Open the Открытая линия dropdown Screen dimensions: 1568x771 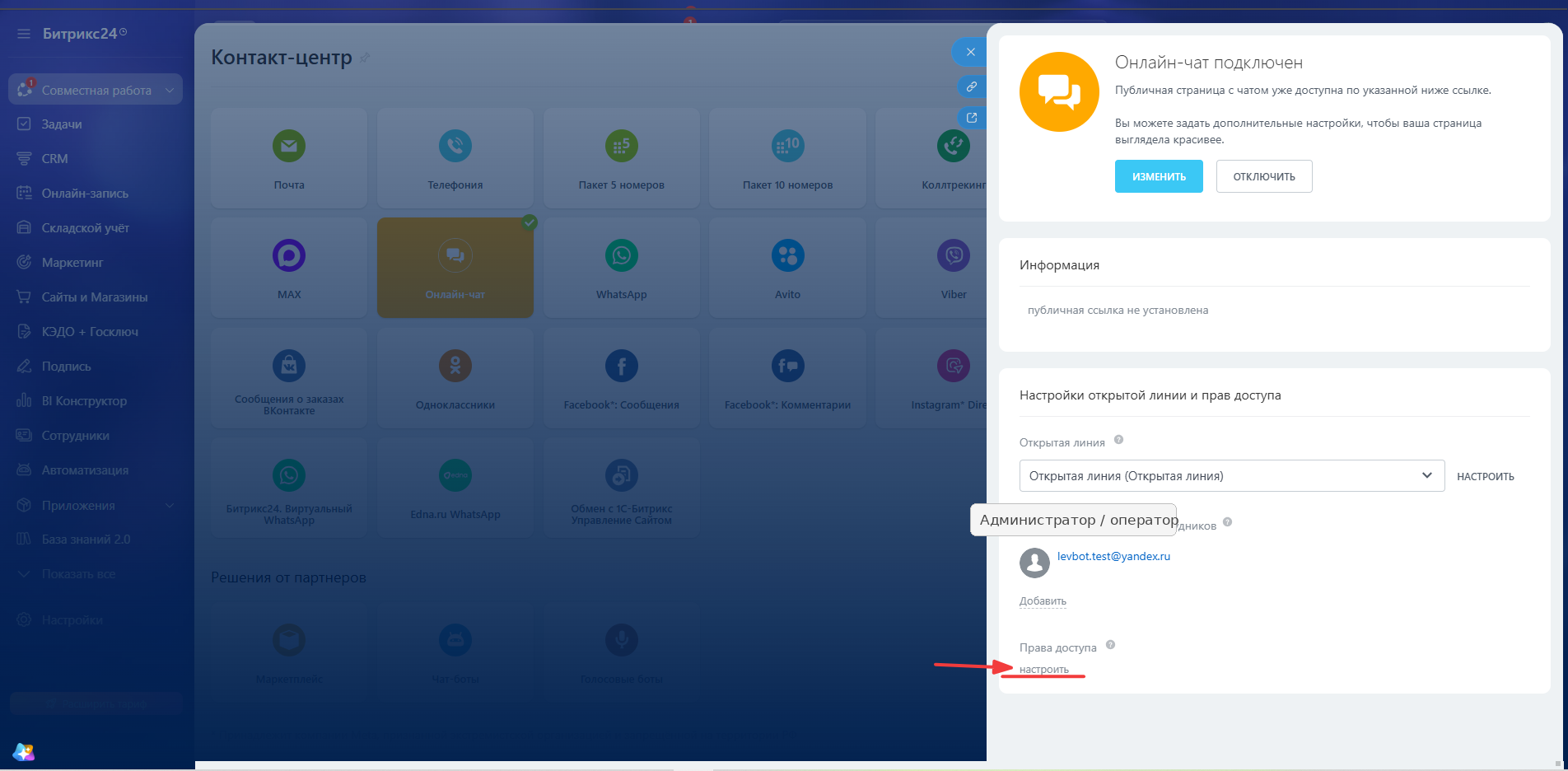click(1232, 476)
